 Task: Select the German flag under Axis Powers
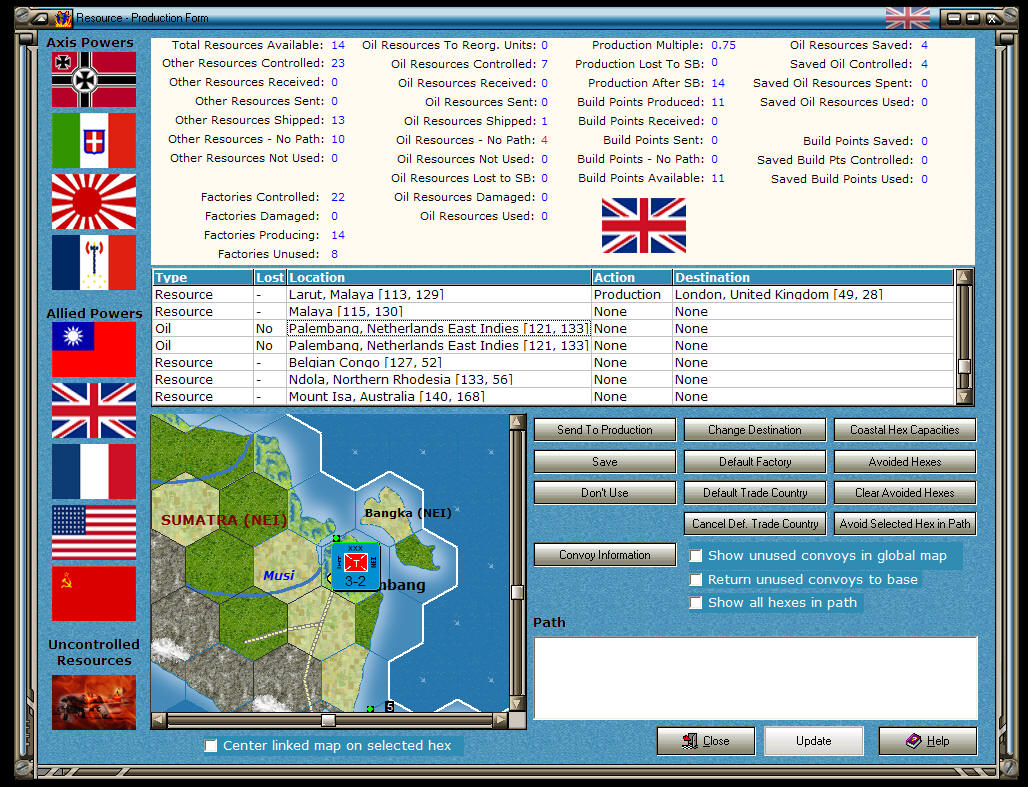tap(94, 79)
